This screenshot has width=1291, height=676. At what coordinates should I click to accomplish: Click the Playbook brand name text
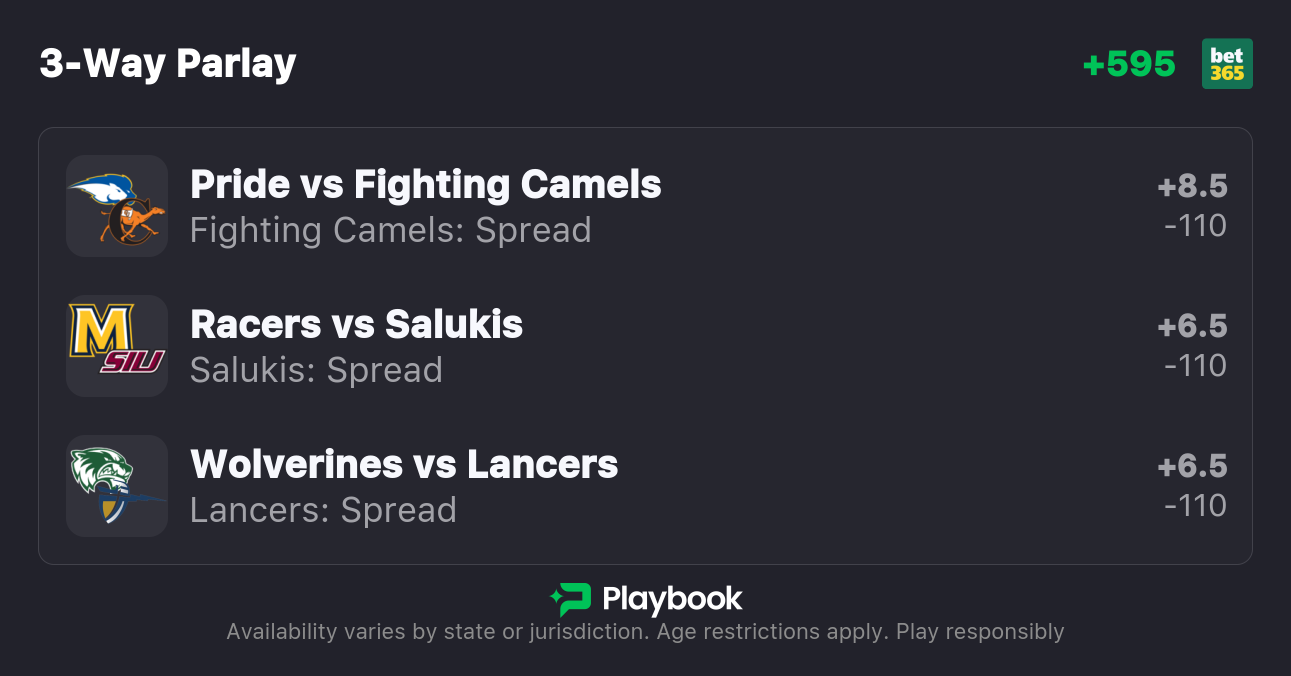click(x=672, y=599)
